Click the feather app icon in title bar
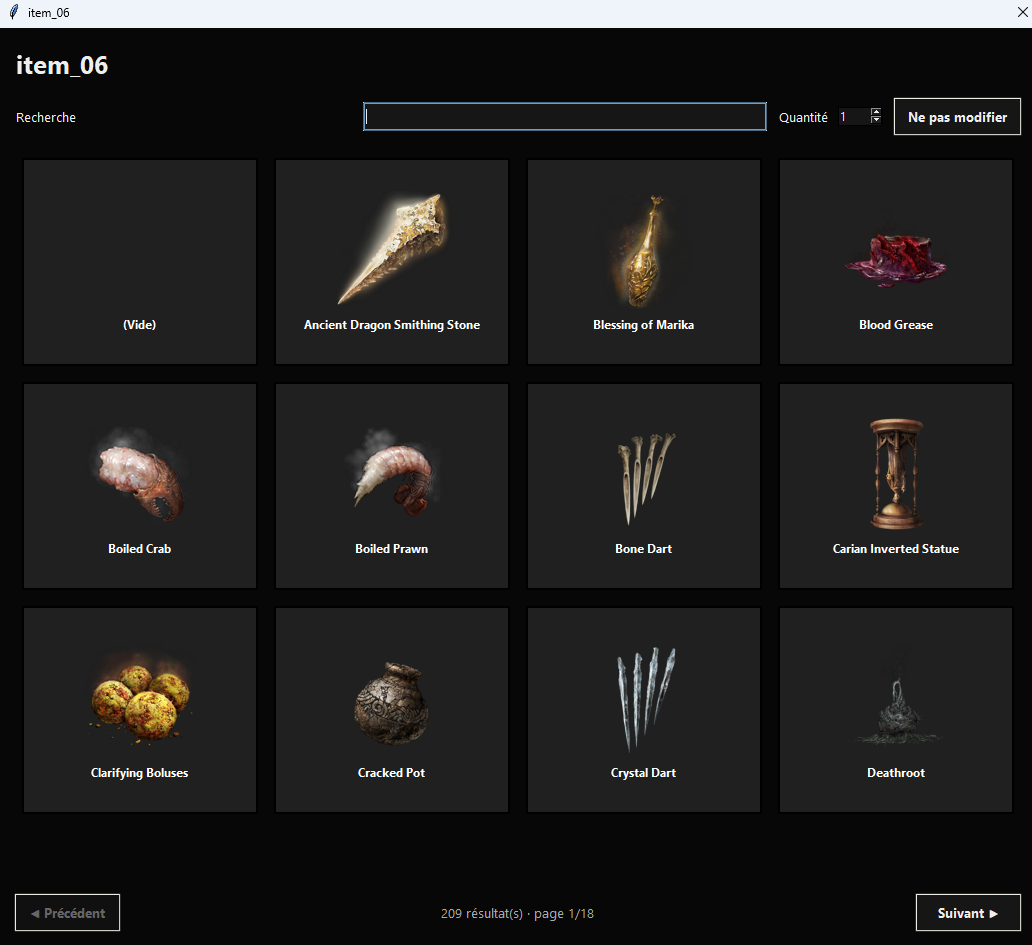This screenshot has width=1032, height=945. 13,13
